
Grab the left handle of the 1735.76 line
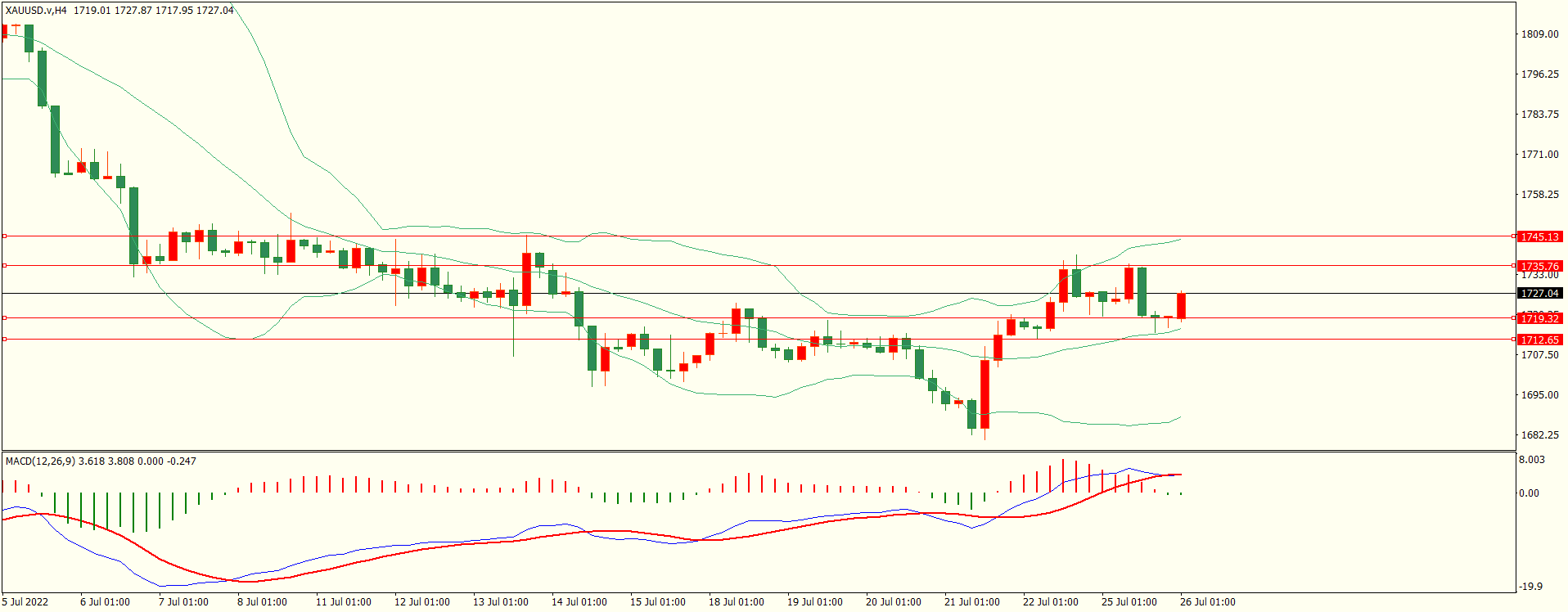click(4, 265)
